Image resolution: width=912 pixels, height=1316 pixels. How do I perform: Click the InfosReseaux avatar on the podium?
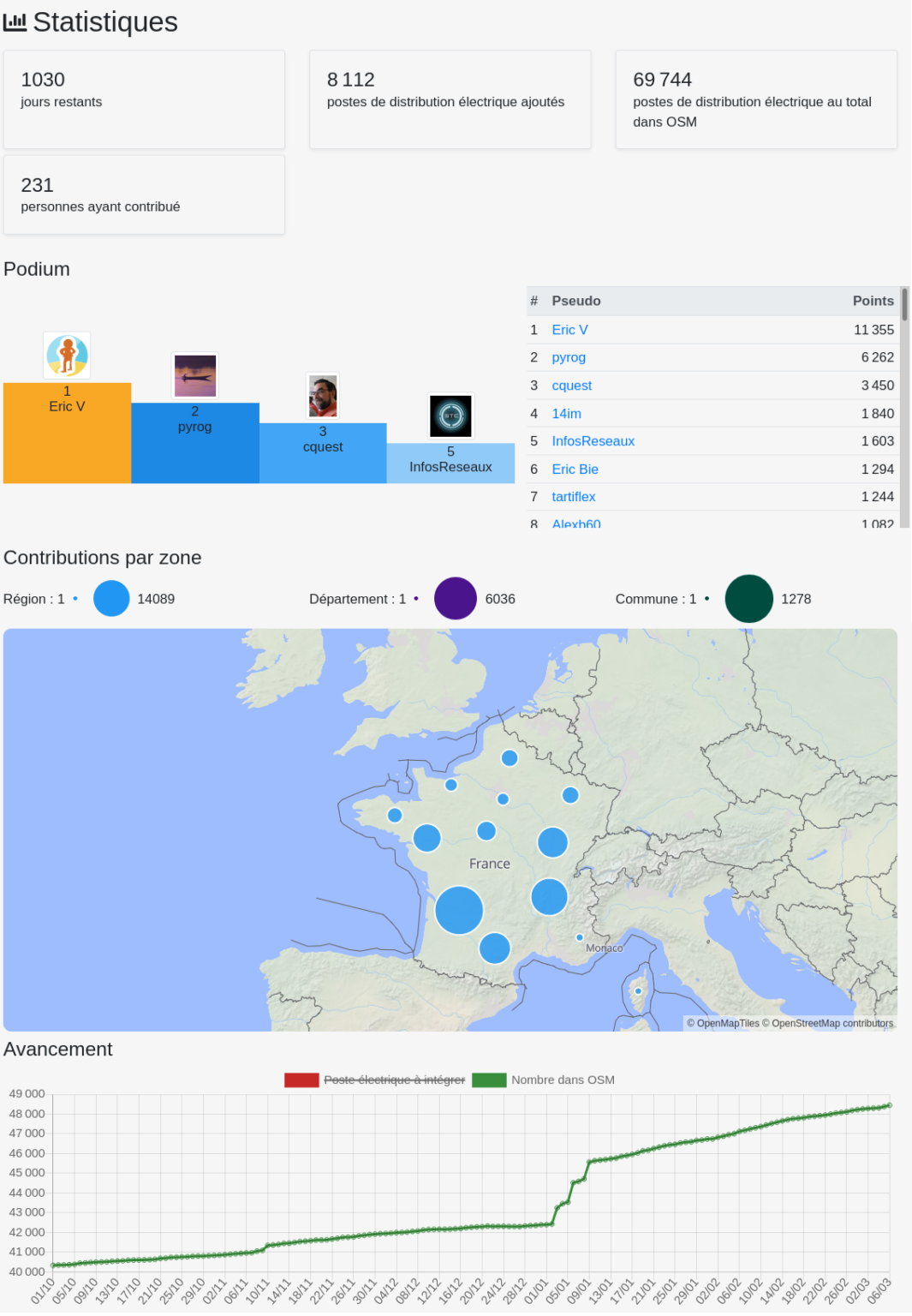[x=451, y=416]
